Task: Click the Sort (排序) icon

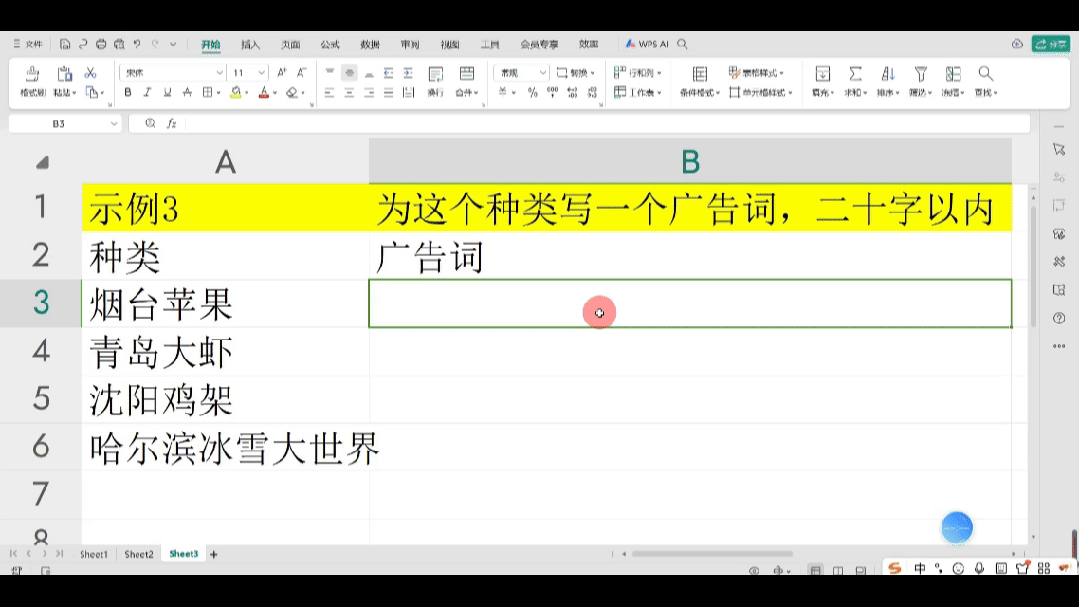Action: (x=888, y=74)
